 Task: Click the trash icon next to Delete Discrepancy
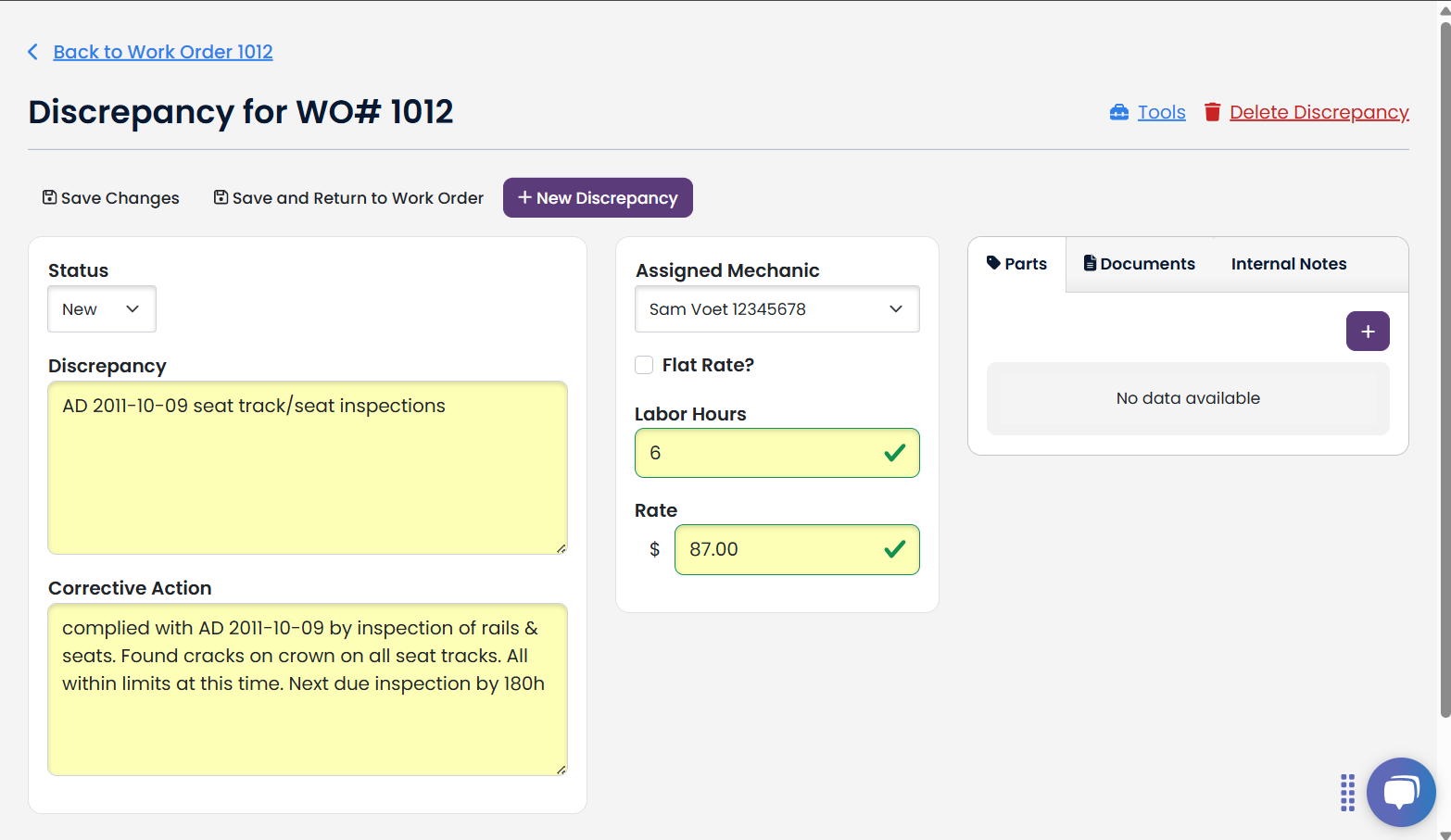tap(1212, 111)
